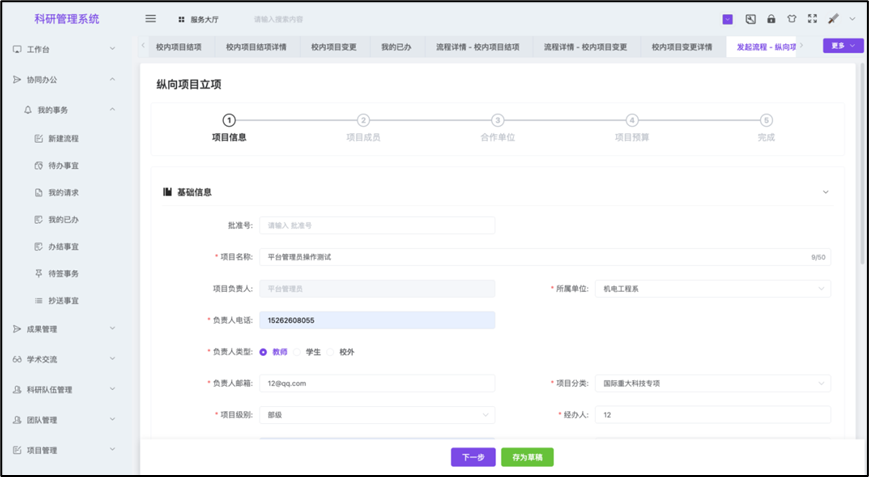
Task: Click the user avatar icon
Action: 833,19
